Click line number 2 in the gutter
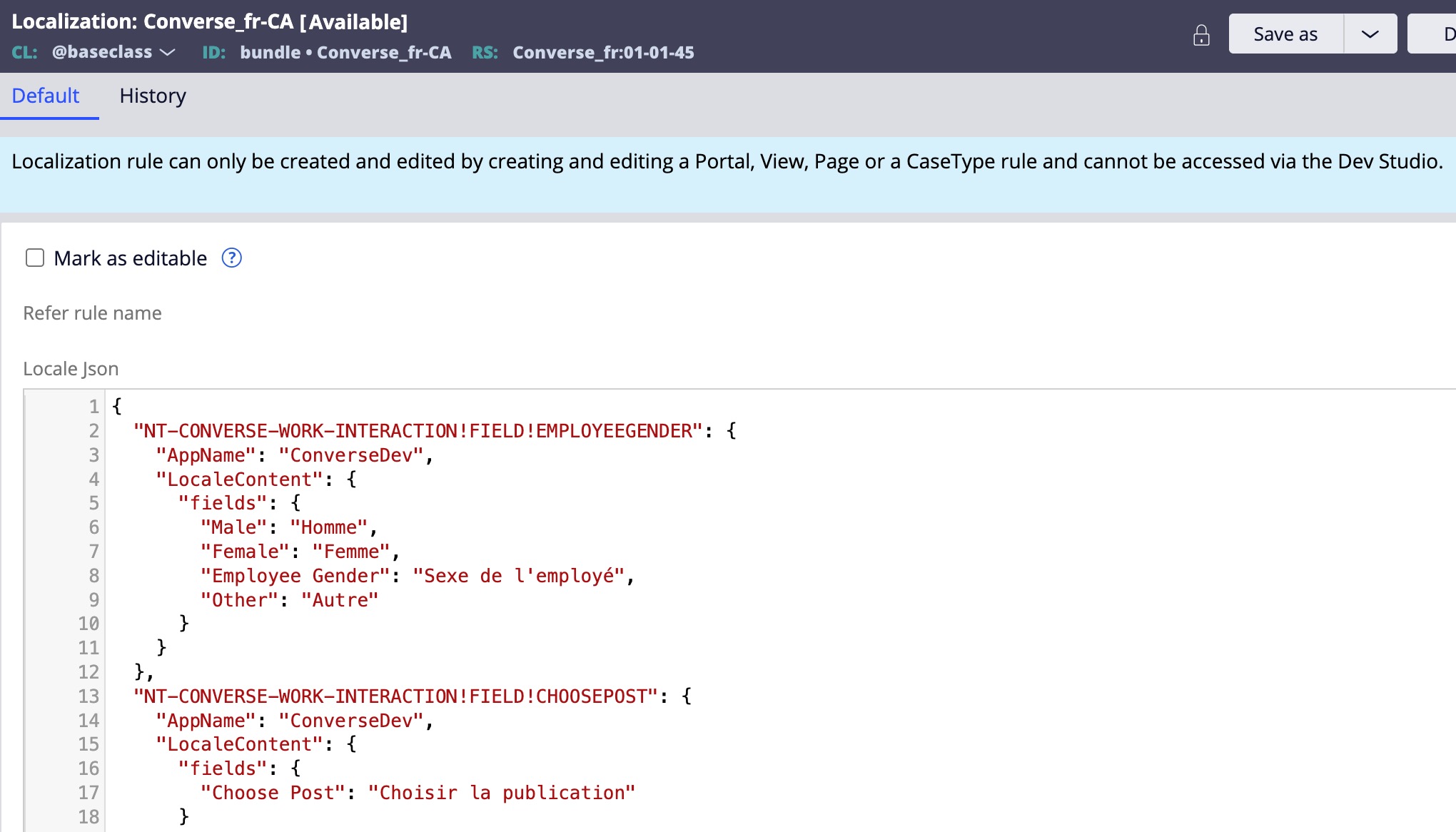The height and width of the screenshot is (832, 1456). pyautogui.click(x=93, y=430)
